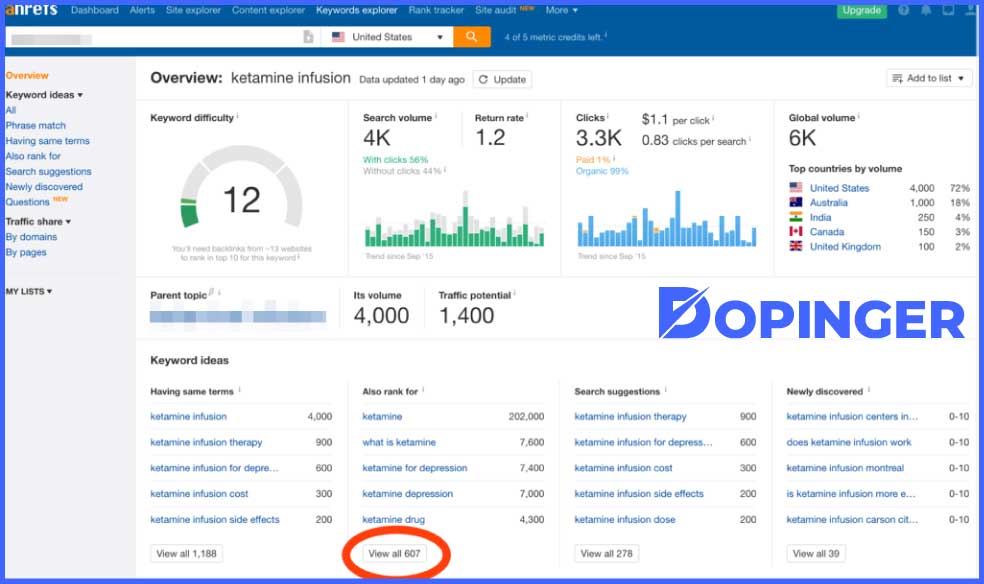Click the green Upgrade button
The width and height of the screenshot is (984, 584).
click(x=862, y=10)
